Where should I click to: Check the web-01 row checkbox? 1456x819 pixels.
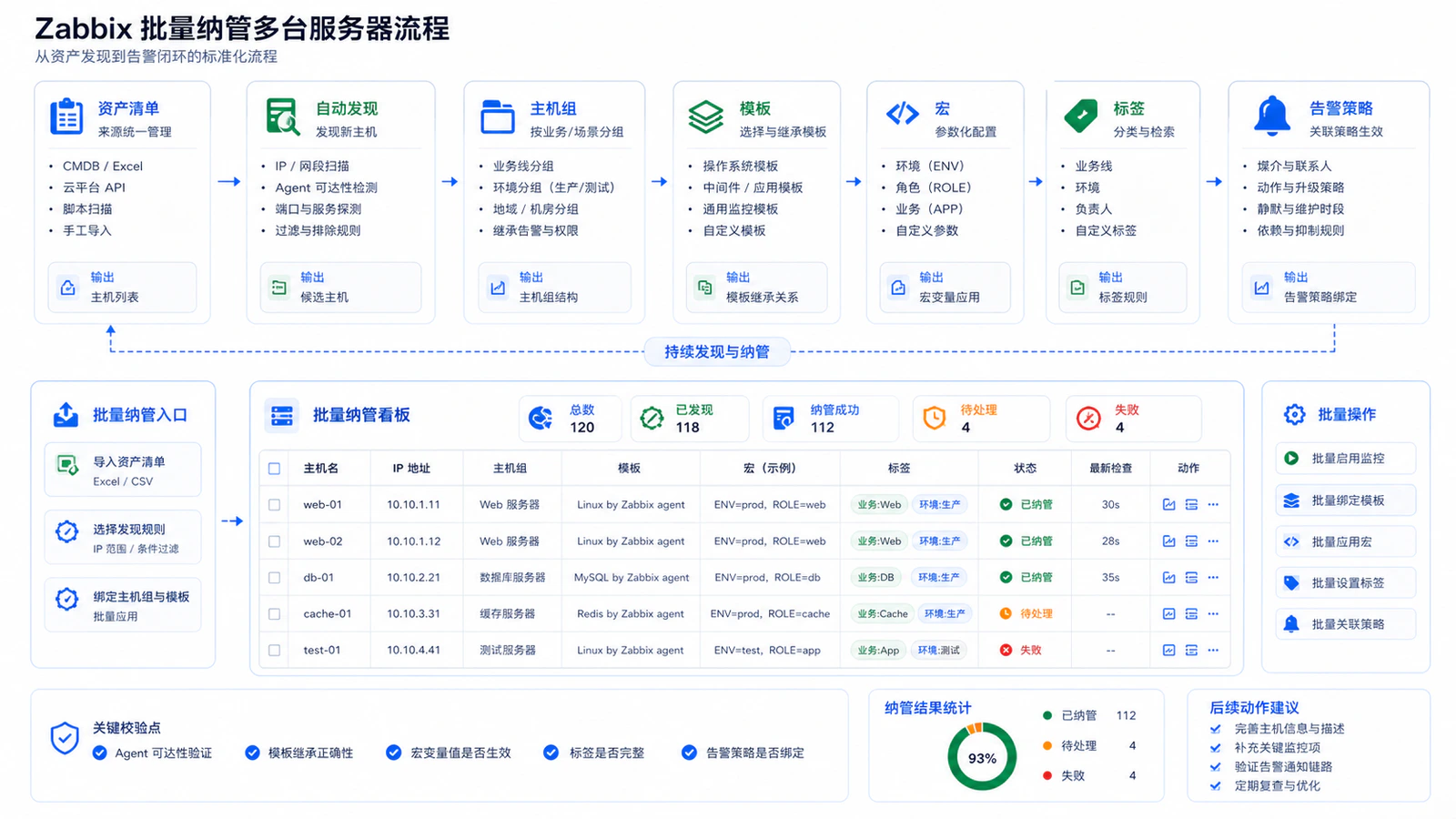[274, 504]
